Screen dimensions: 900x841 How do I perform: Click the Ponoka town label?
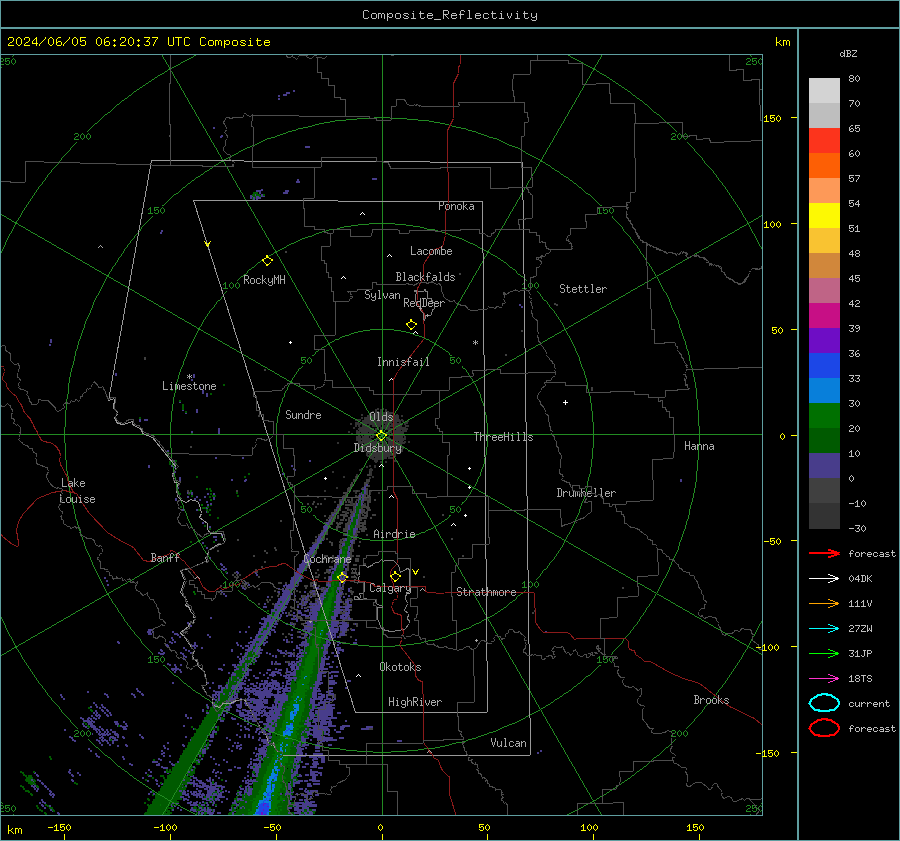456,206
